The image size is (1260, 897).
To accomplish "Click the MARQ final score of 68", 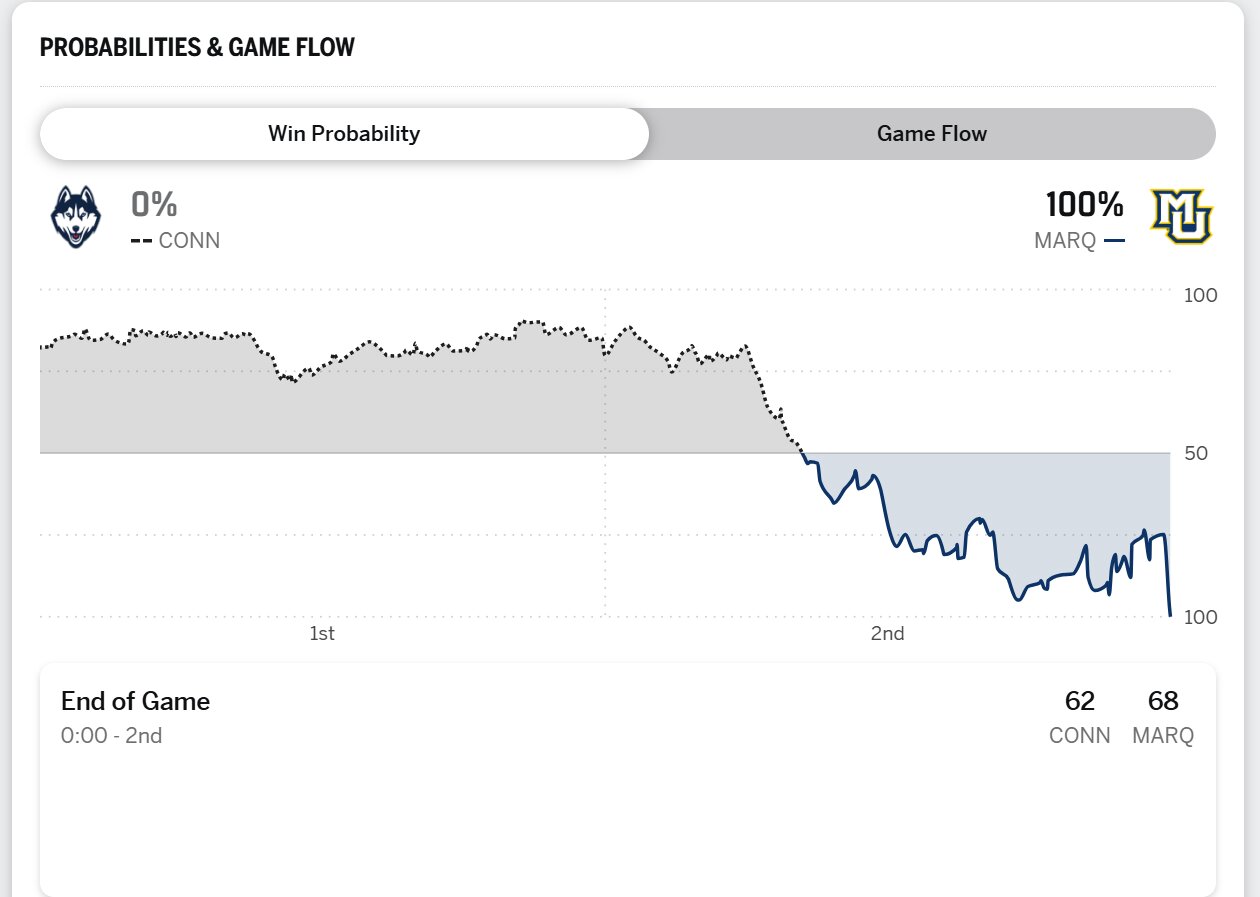I will tap(1163, 701).
